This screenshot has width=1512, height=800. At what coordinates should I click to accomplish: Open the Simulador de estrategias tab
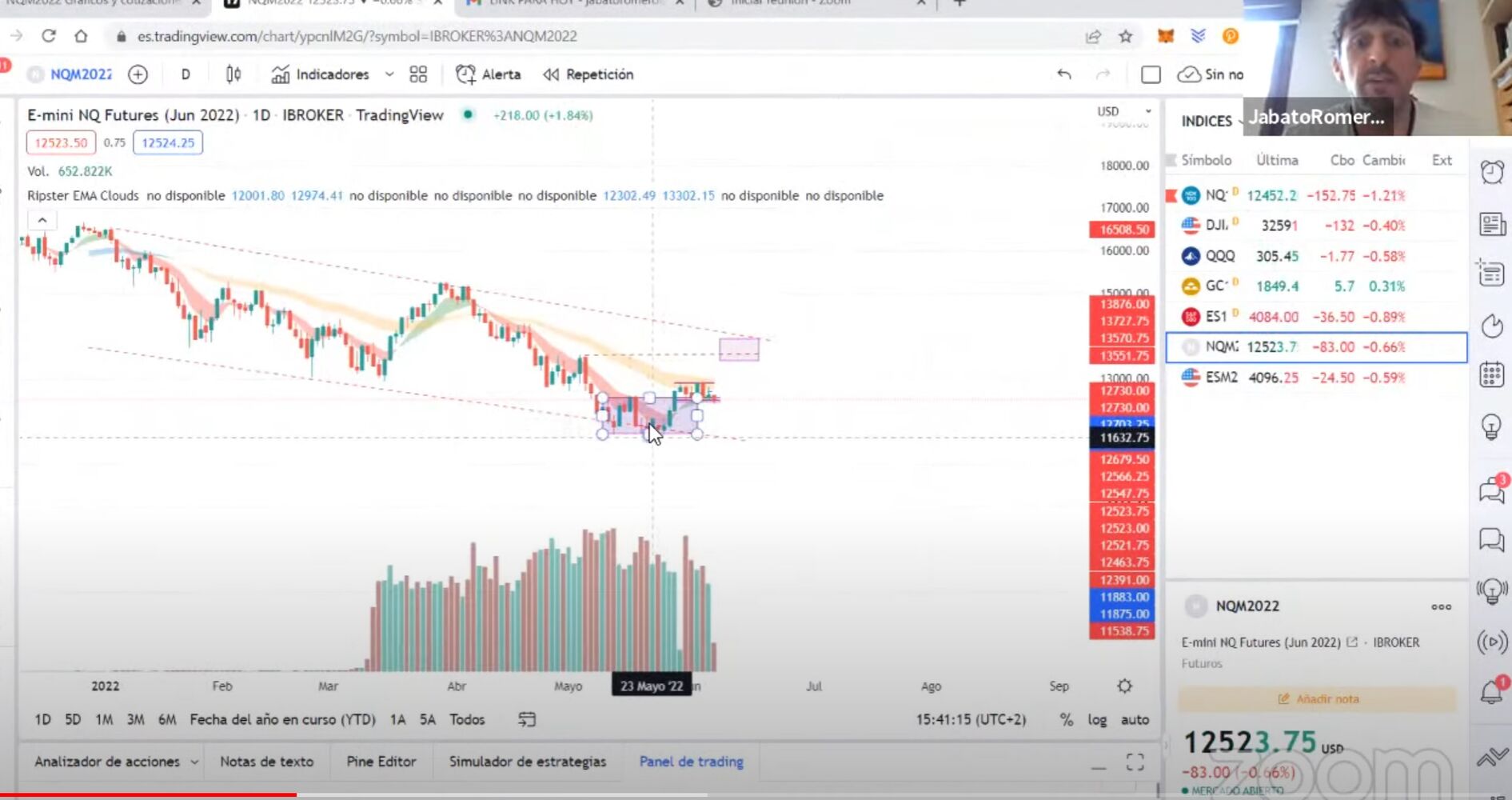click(x=528, y=762)
